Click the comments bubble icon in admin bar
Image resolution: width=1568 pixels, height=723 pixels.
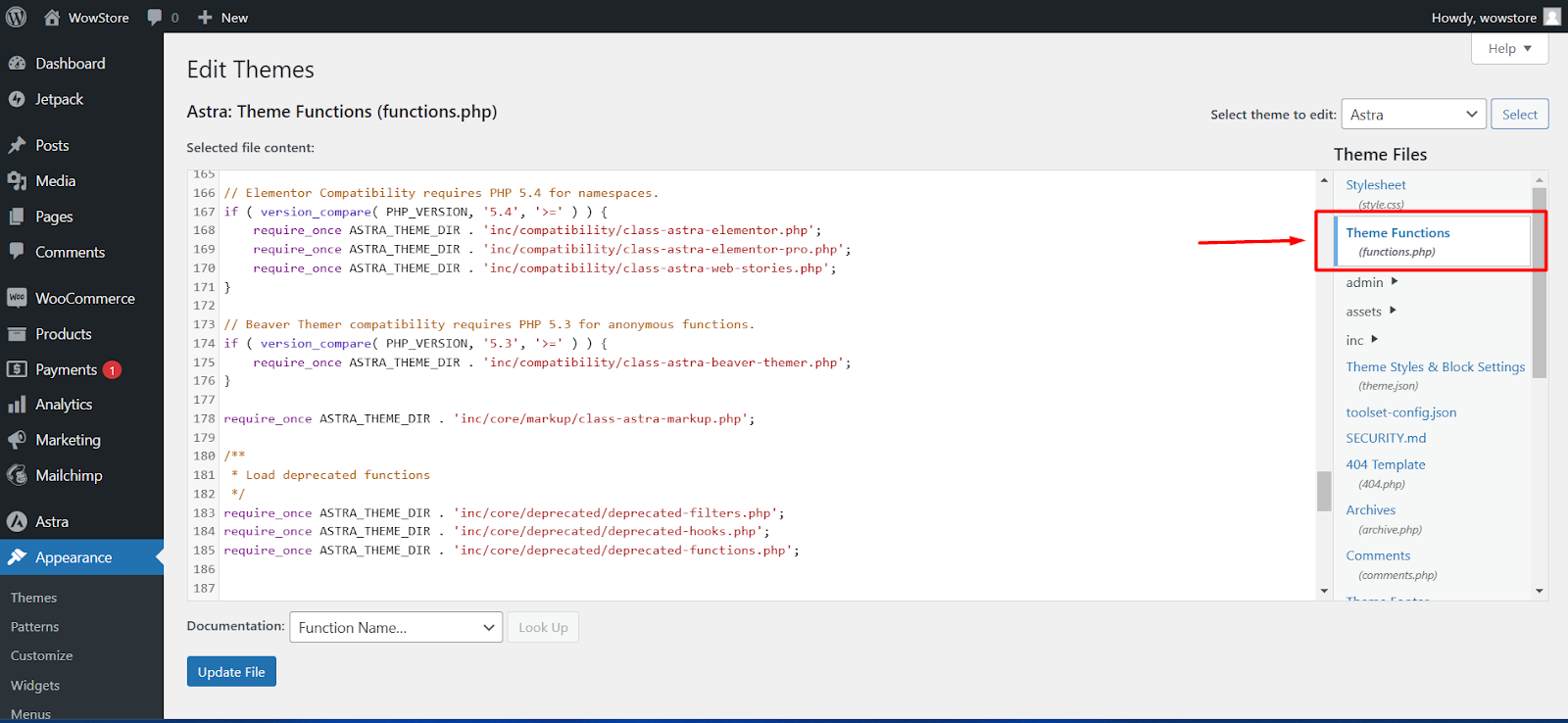pyautogui.click(x=155, y=18)
